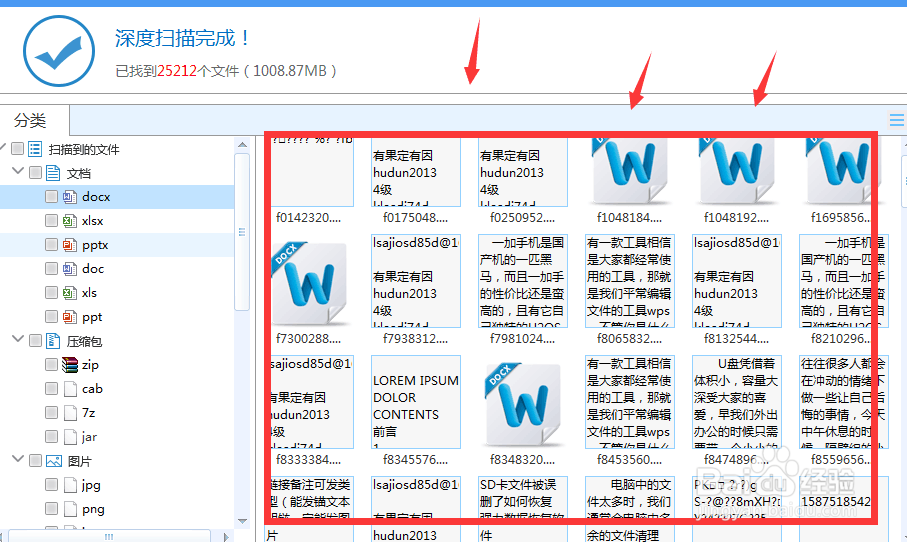Select the DOCX file icon f7300288

(x=311, y=283)
